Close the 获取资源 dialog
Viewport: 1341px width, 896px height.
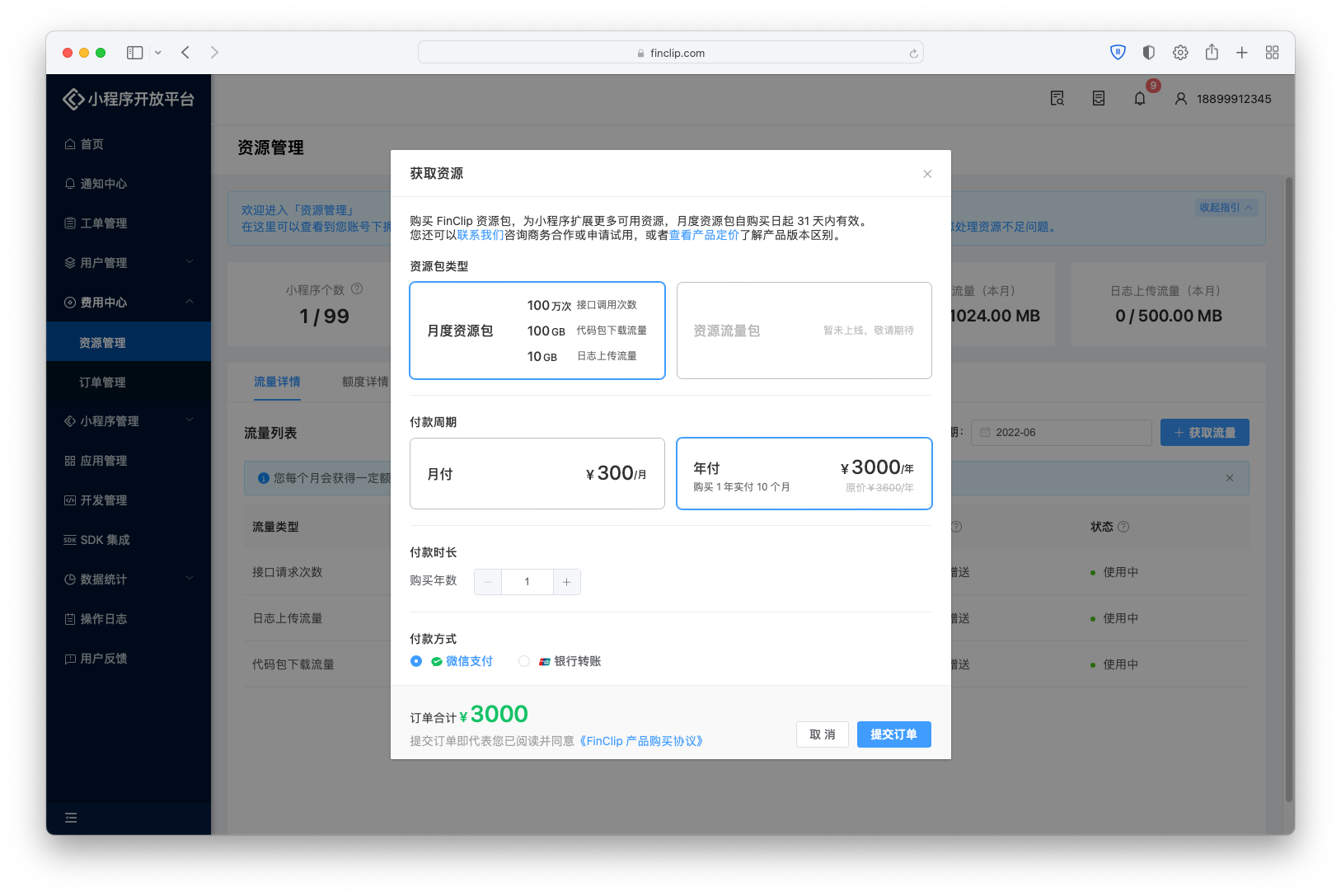927,174
